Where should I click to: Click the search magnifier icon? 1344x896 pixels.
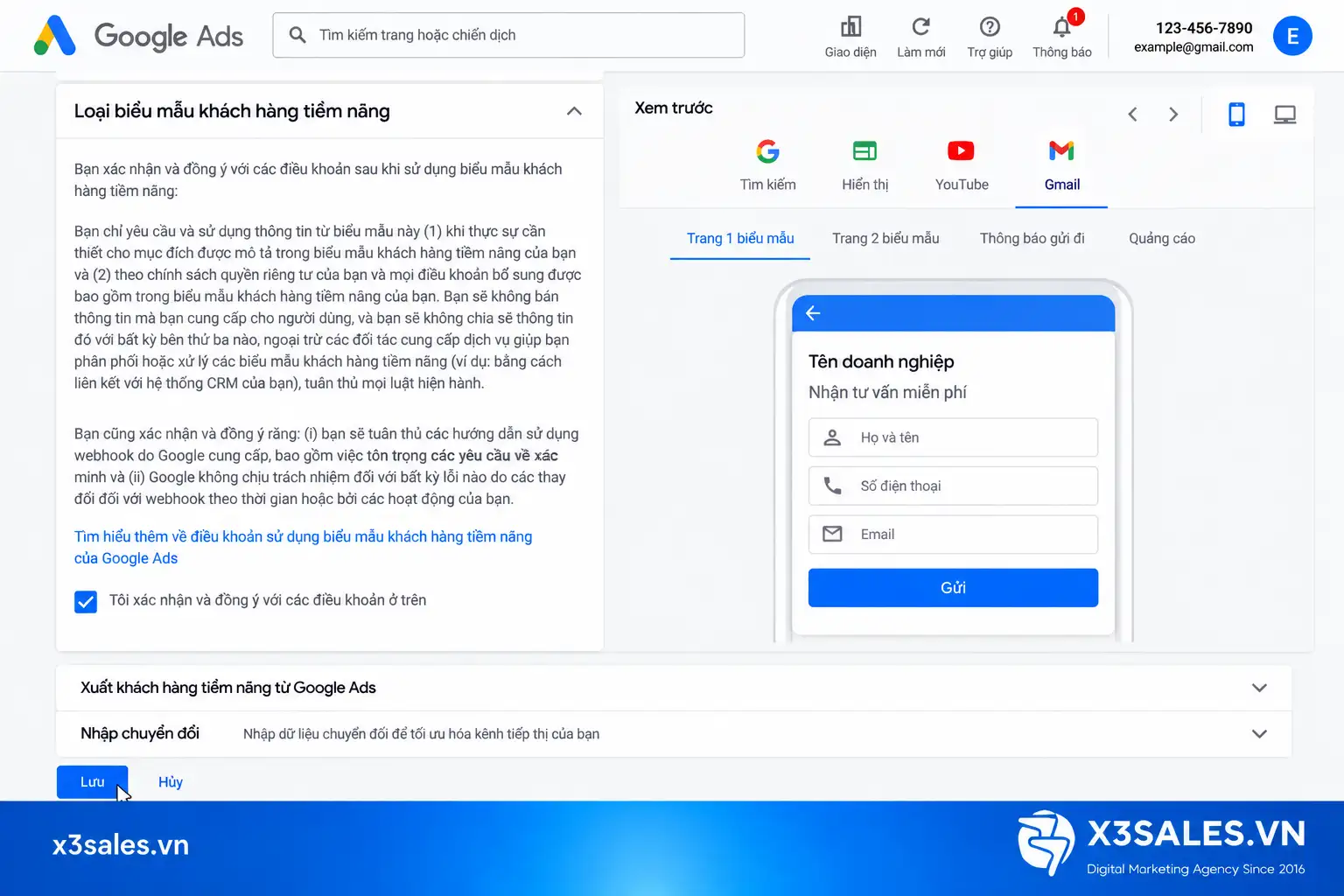(297, 35)
